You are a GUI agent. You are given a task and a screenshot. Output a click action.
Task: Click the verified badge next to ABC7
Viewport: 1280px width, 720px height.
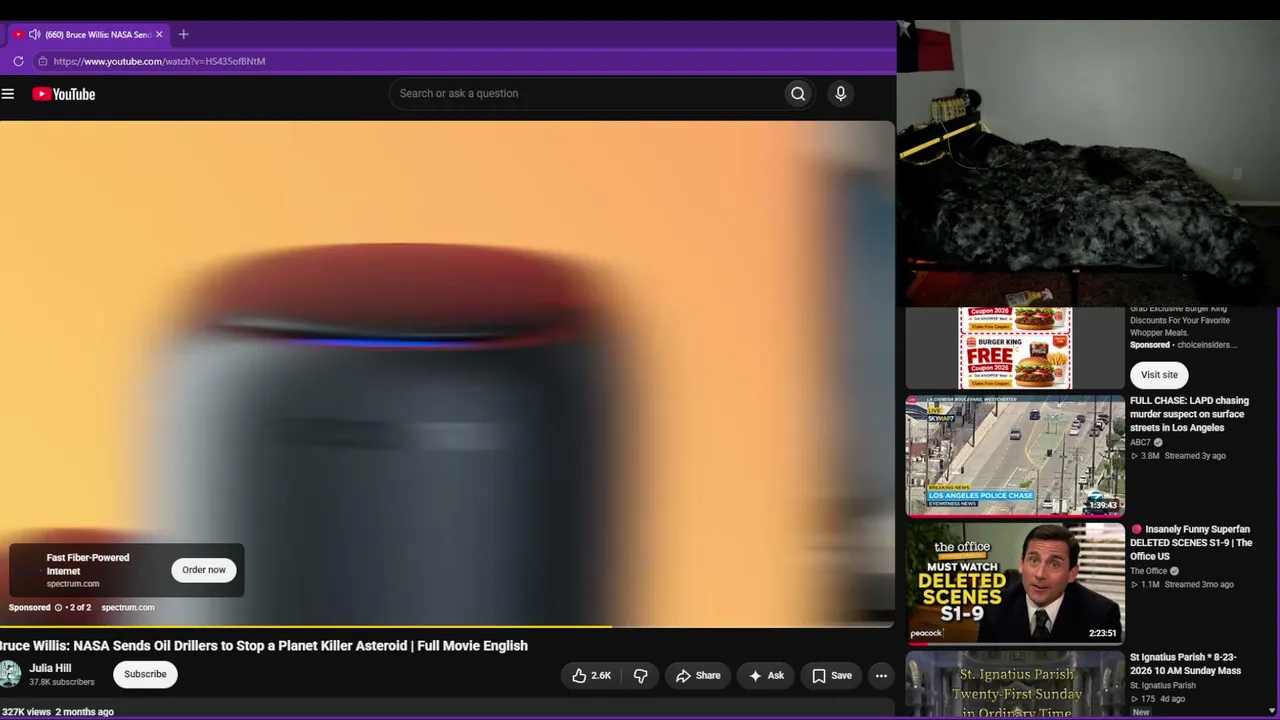click(x=1158, y=442)
